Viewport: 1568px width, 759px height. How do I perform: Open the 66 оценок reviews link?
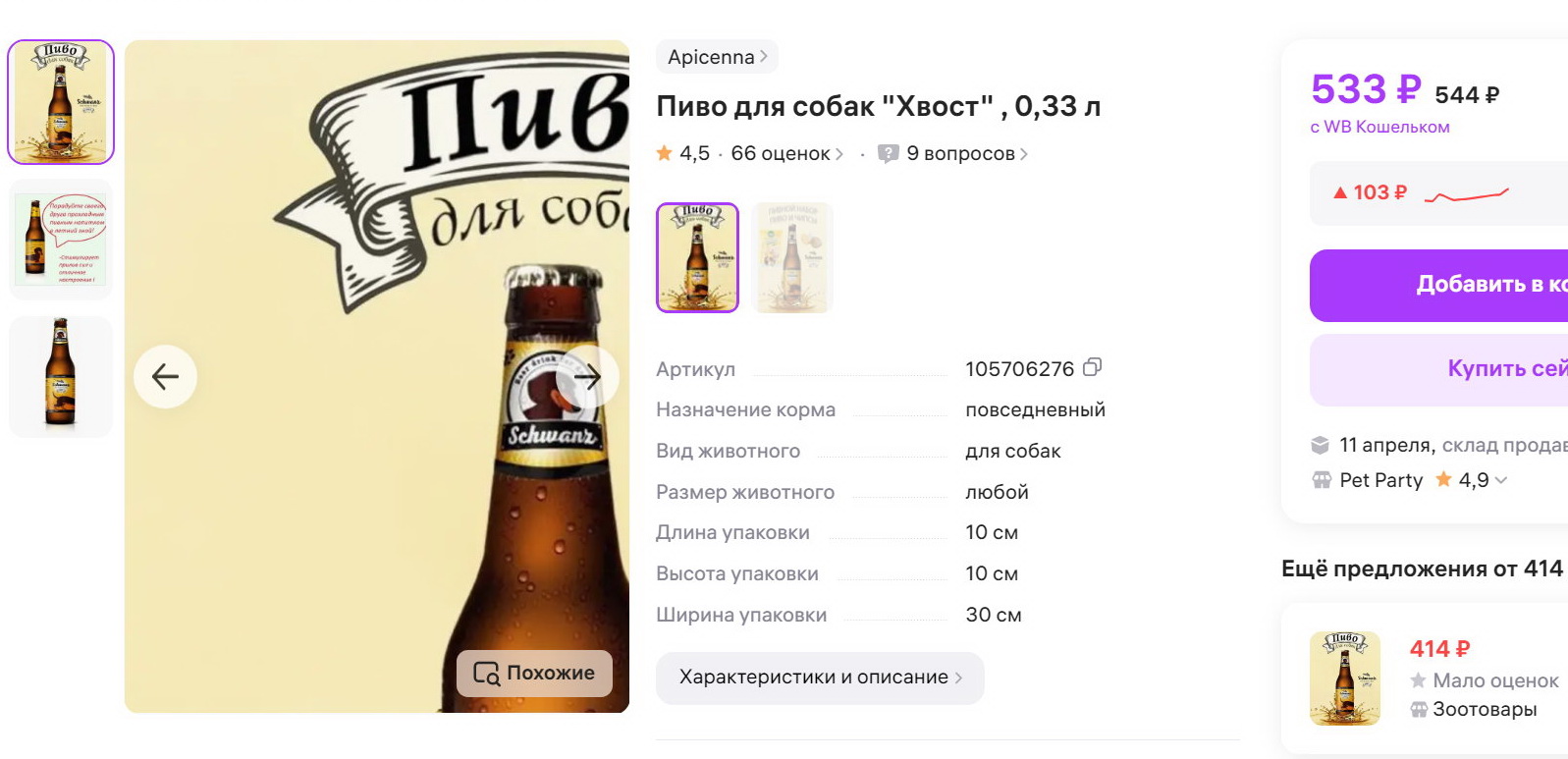[x=786, y=153]
